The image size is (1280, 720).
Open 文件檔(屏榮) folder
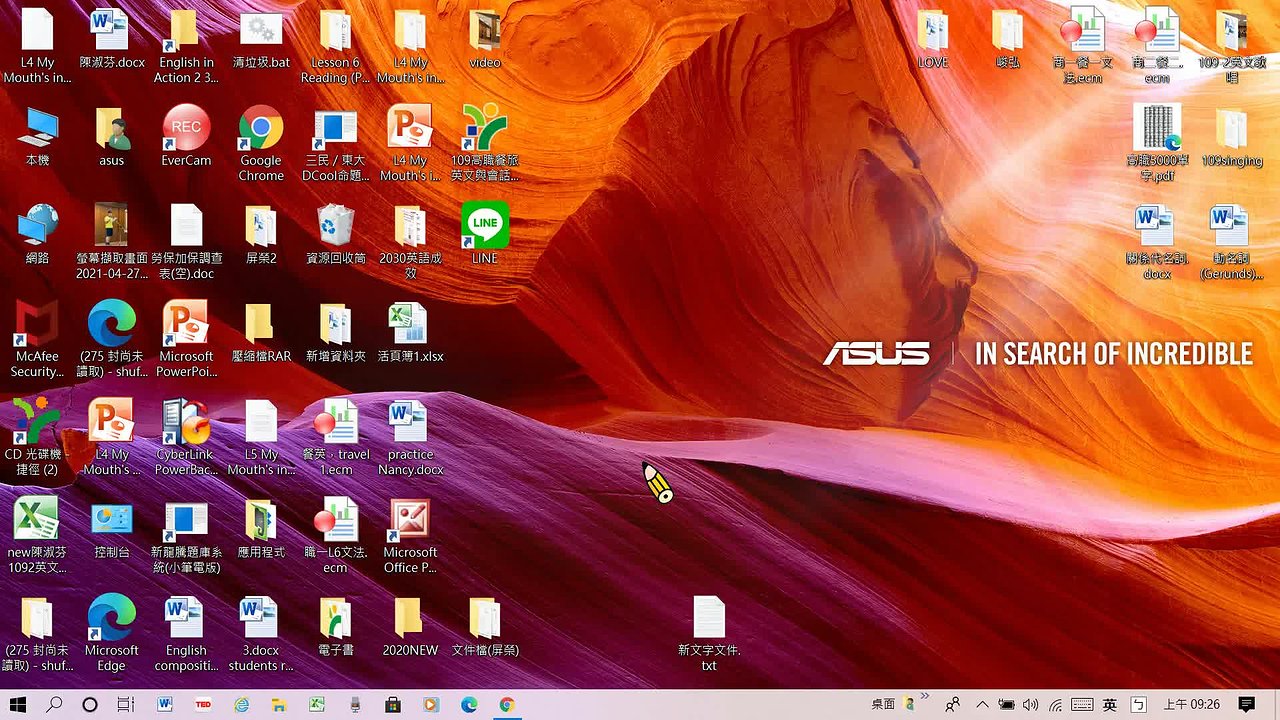coord(485,628)
